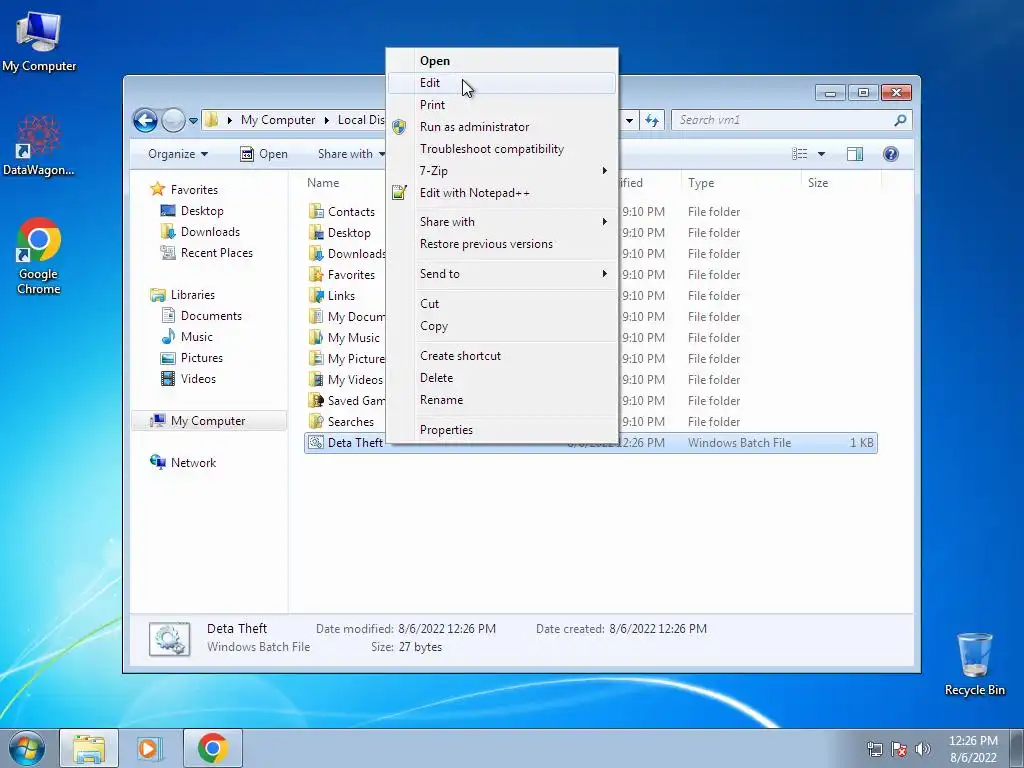Open Chrome from the taskbar
The height and width of the screenshot is (768, 1024).
tap(212, 748)
